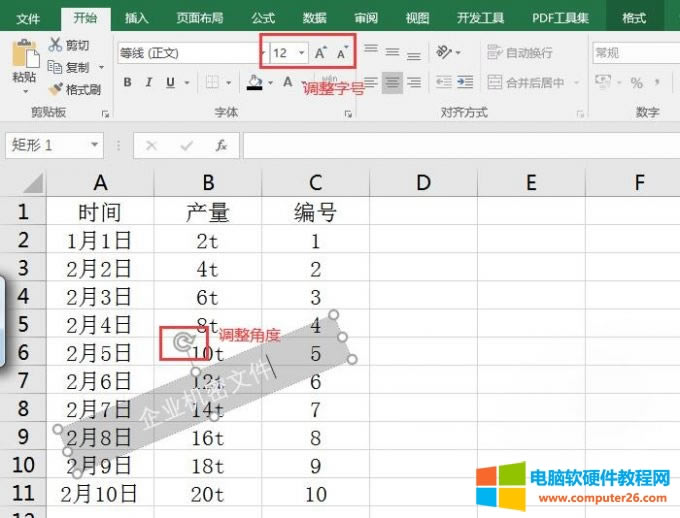The image size is (680, 518).
Task: Click the rotation handle on the watermark shape
Action: [x=183, y=342]
